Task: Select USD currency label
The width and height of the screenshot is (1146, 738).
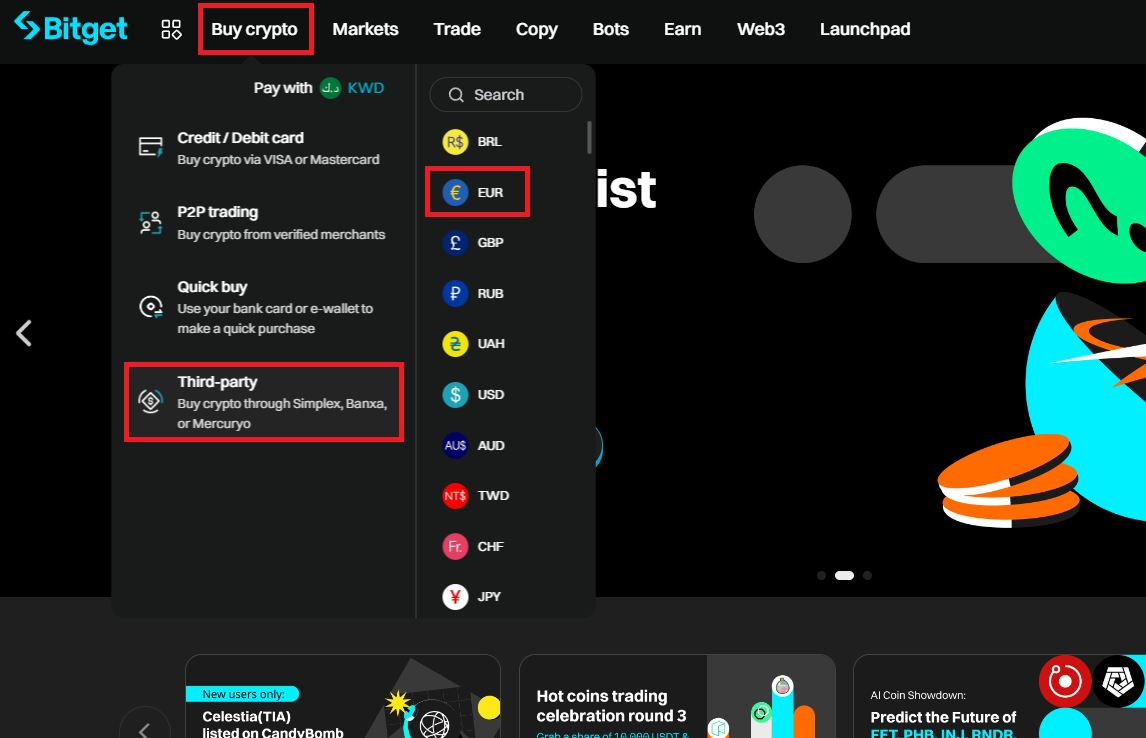Action: 491,395
